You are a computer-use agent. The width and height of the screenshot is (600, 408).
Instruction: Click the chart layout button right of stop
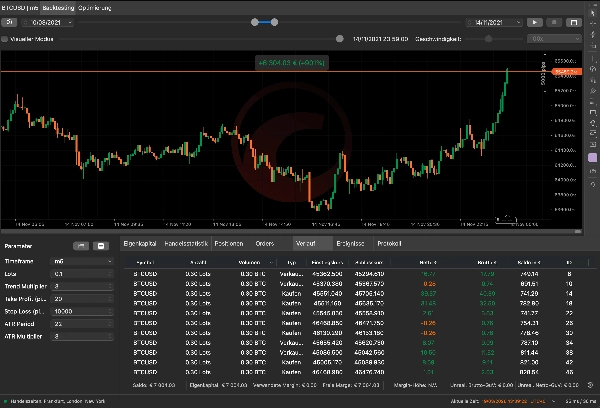click(x=574, y=23)
